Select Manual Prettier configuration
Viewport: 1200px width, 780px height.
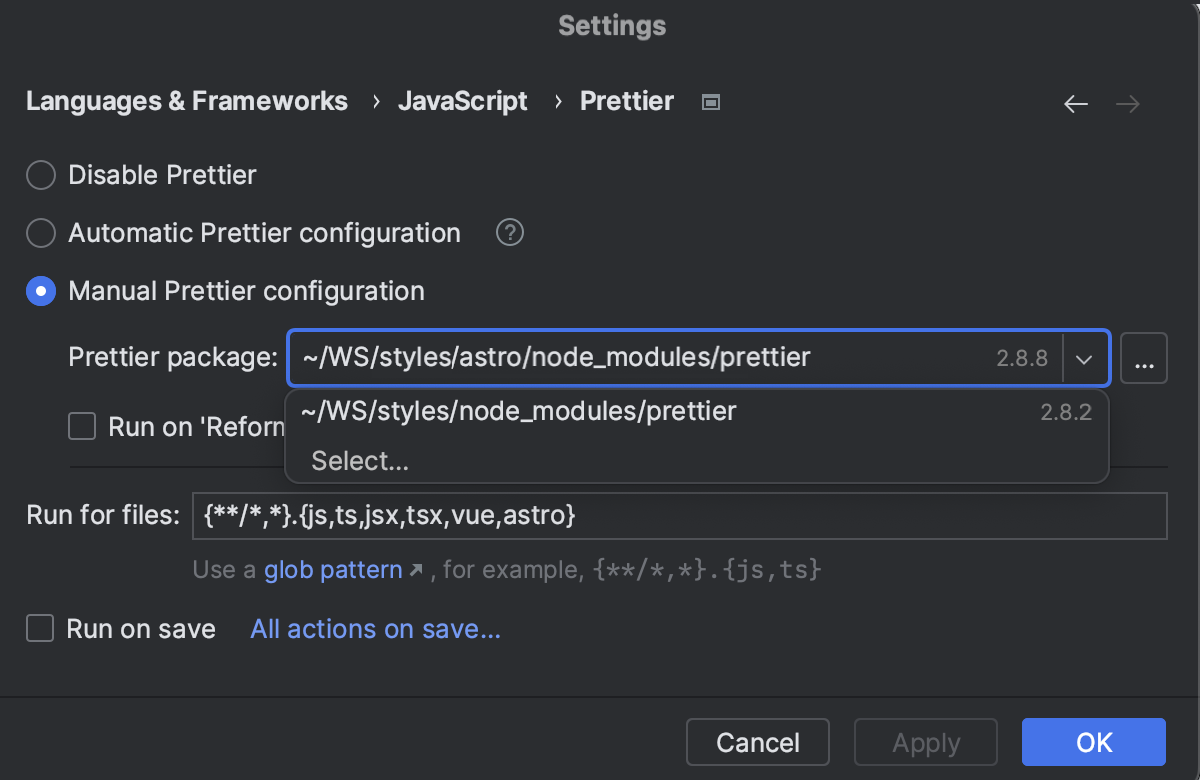pos(41,291)
